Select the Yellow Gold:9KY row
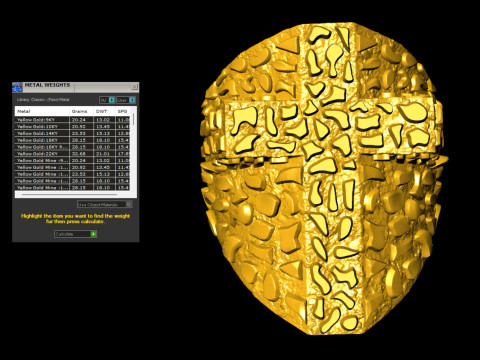 tap(72, 120)
